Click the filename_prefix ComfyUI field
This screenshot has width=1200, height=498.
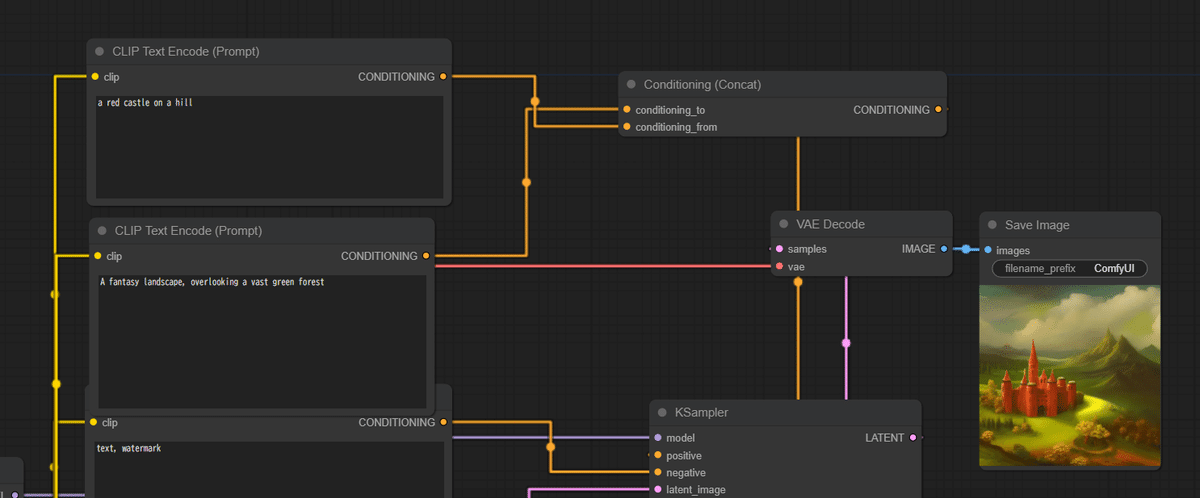[1069, 268]
